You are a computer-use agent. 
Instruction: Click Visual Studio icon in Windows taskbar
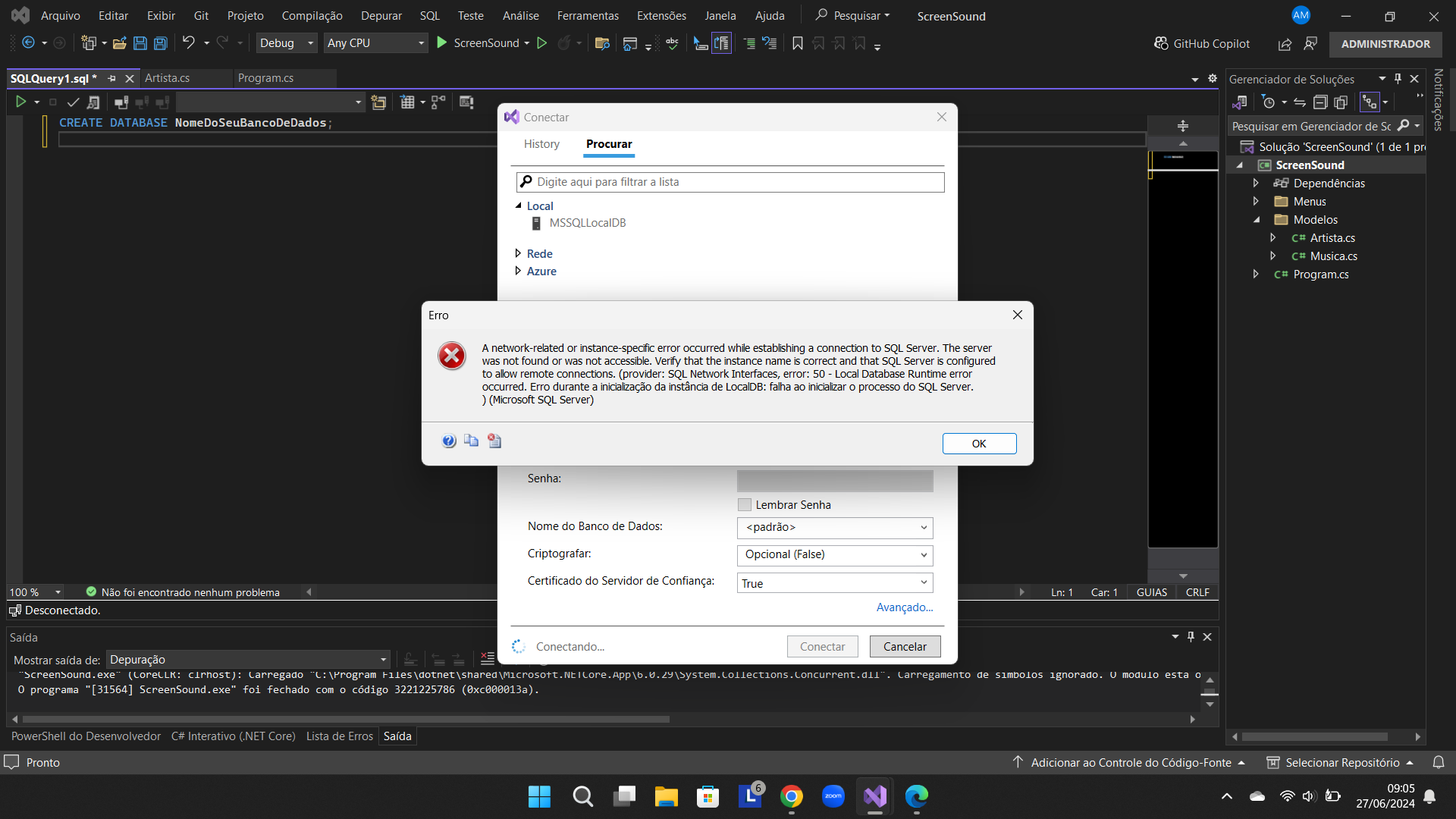pos(875,796)
